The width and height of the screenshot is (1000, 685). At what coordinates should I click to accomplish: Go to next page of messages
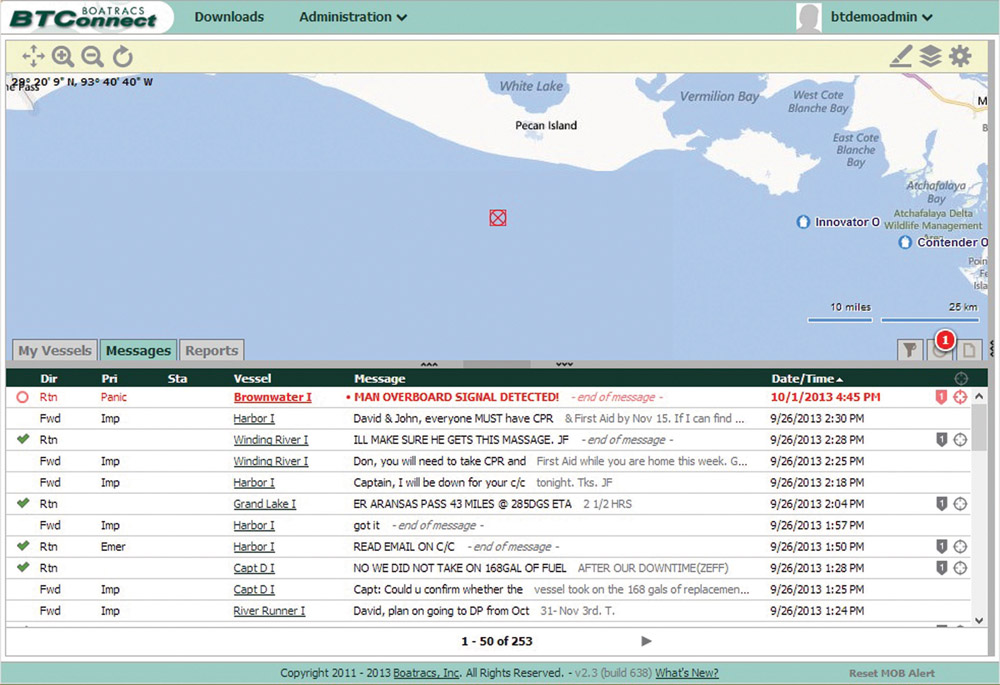click(x=646, y=641)
